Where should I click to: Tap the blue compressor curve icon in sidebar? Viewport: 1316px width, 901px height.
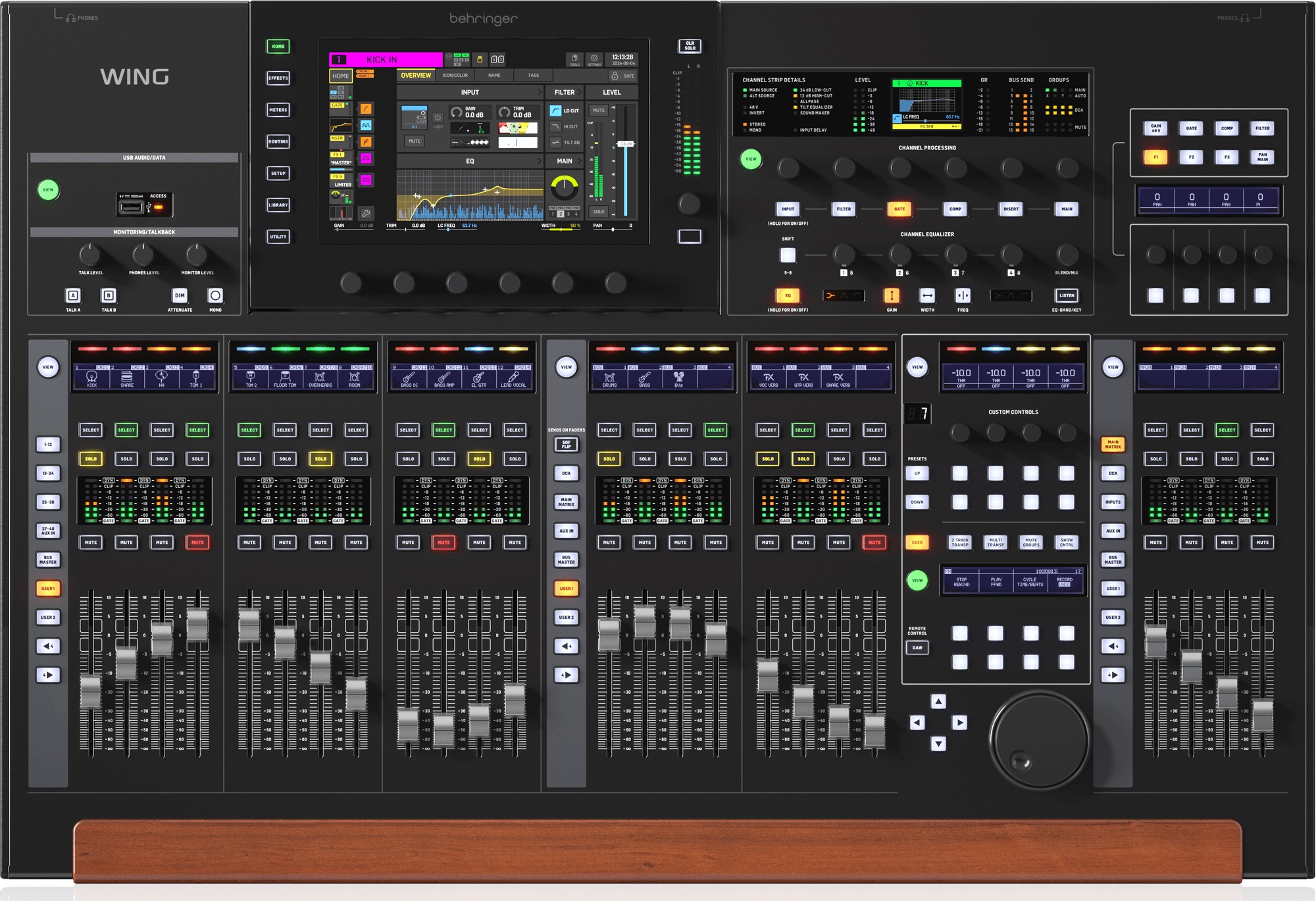coord(366,126)
